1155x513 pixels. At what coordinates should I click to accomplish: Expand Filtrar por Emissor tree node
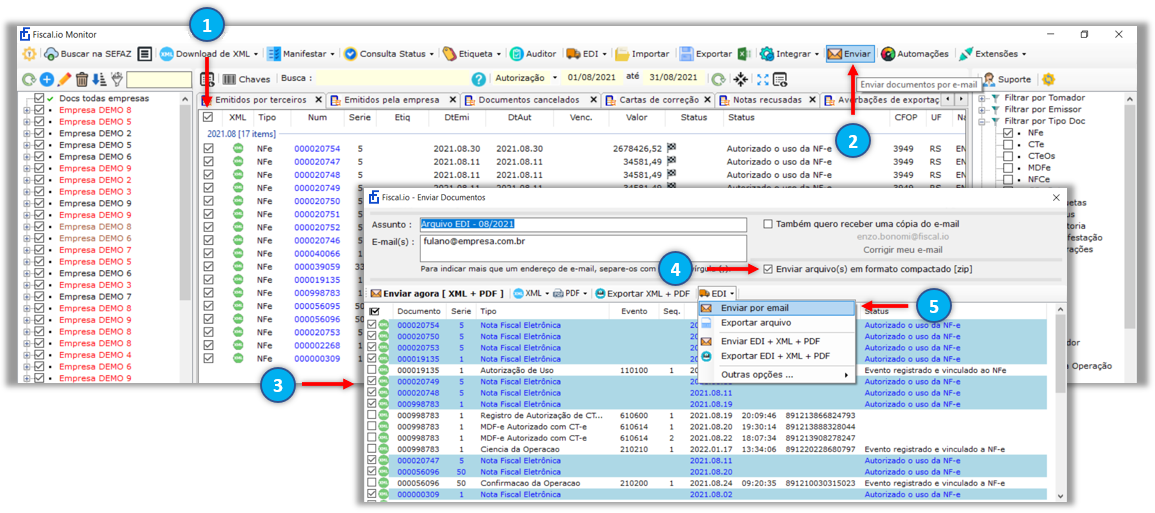982,109
